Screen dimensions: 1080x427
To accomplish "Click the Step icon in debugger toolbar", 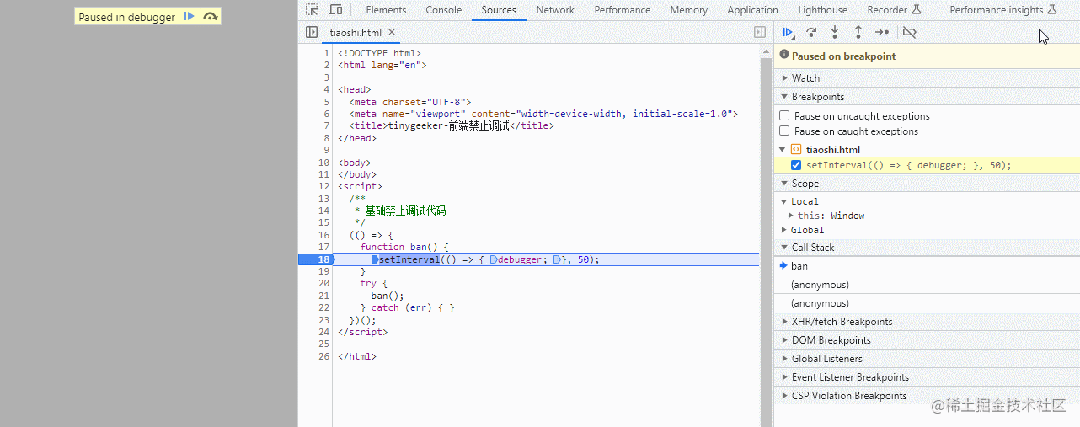I will pyautogui.click(x=882, y=32).
